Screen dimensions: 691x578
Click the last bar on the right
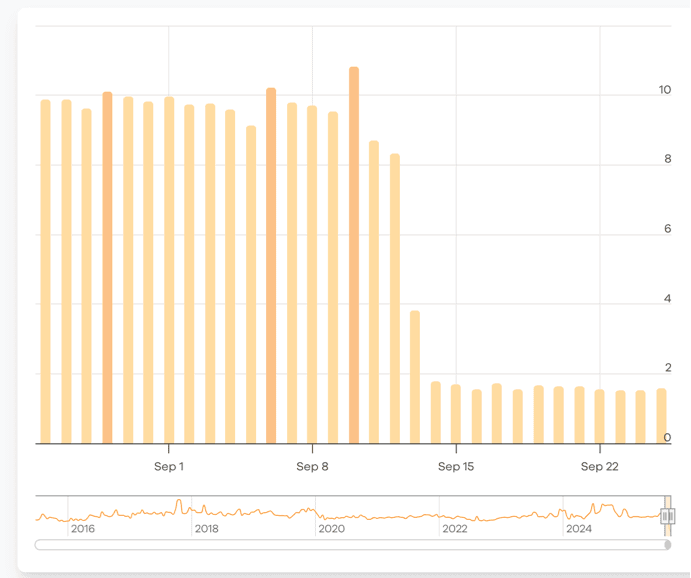coord(661,416)
